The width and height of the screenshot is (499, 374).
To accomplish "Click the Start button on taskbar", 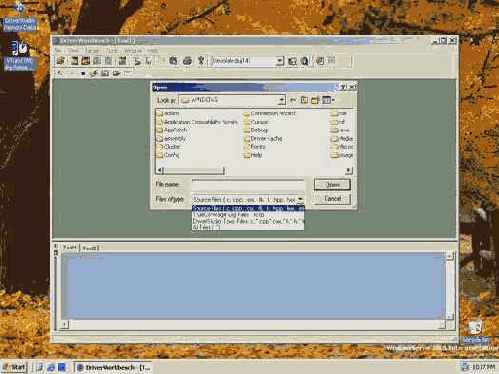I will pyautogui.click(x=14, y=367).
